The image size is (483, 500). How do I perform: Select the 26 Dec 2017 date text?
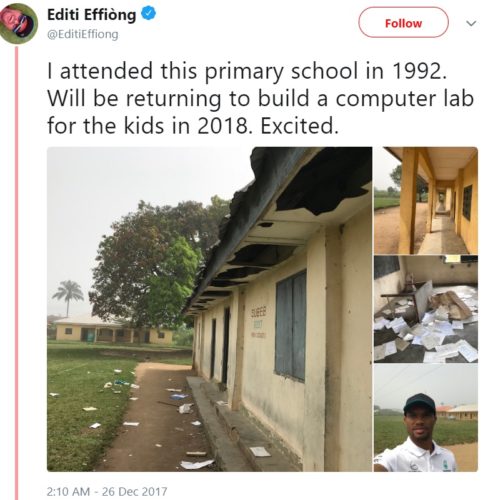coord(134,492)
